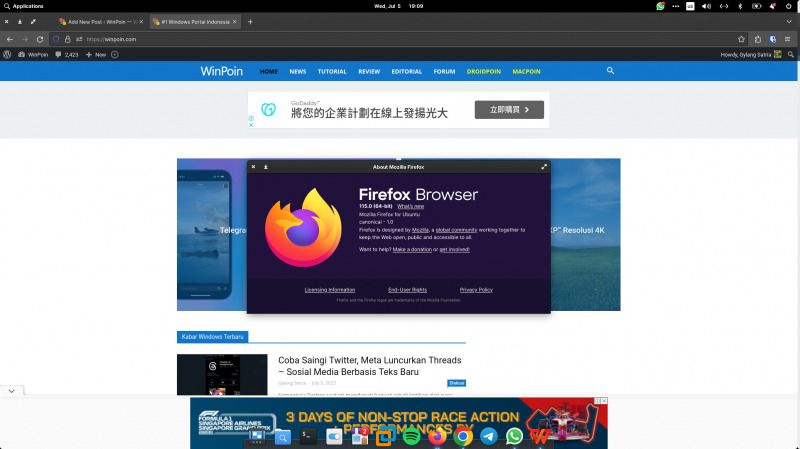Image resolution: width=800 pixels, height=449 pixels.
Task: Open notifications bell indicator
Action: tap(772, 6)
